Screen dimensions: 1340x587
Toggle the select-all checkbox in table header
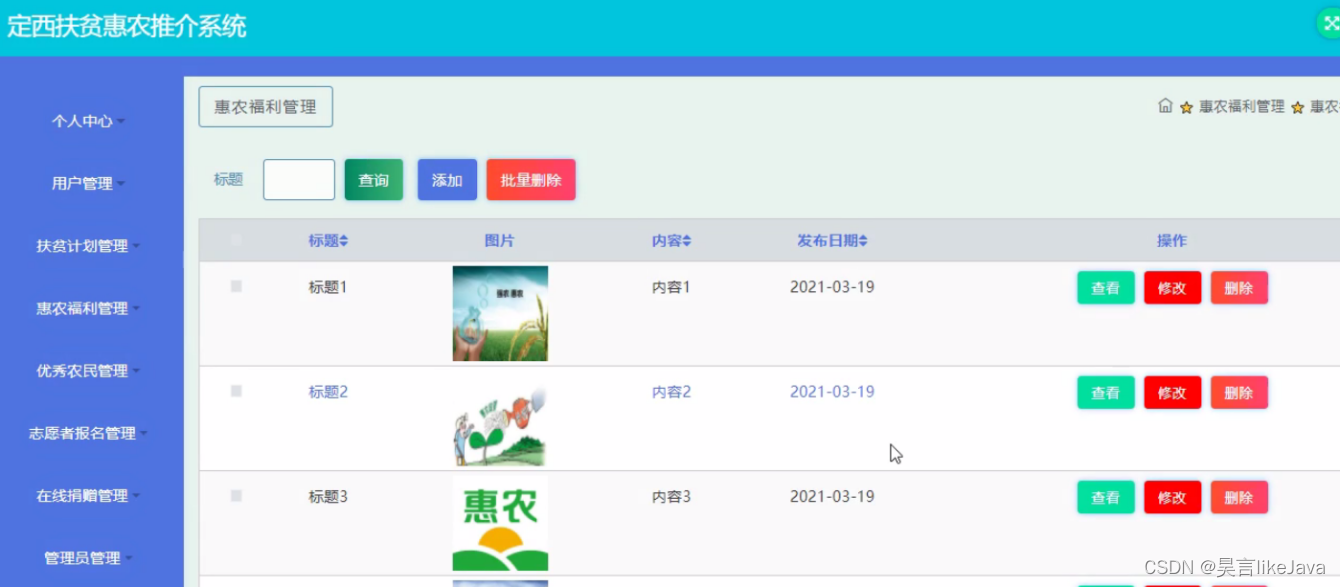click(236, 240)
